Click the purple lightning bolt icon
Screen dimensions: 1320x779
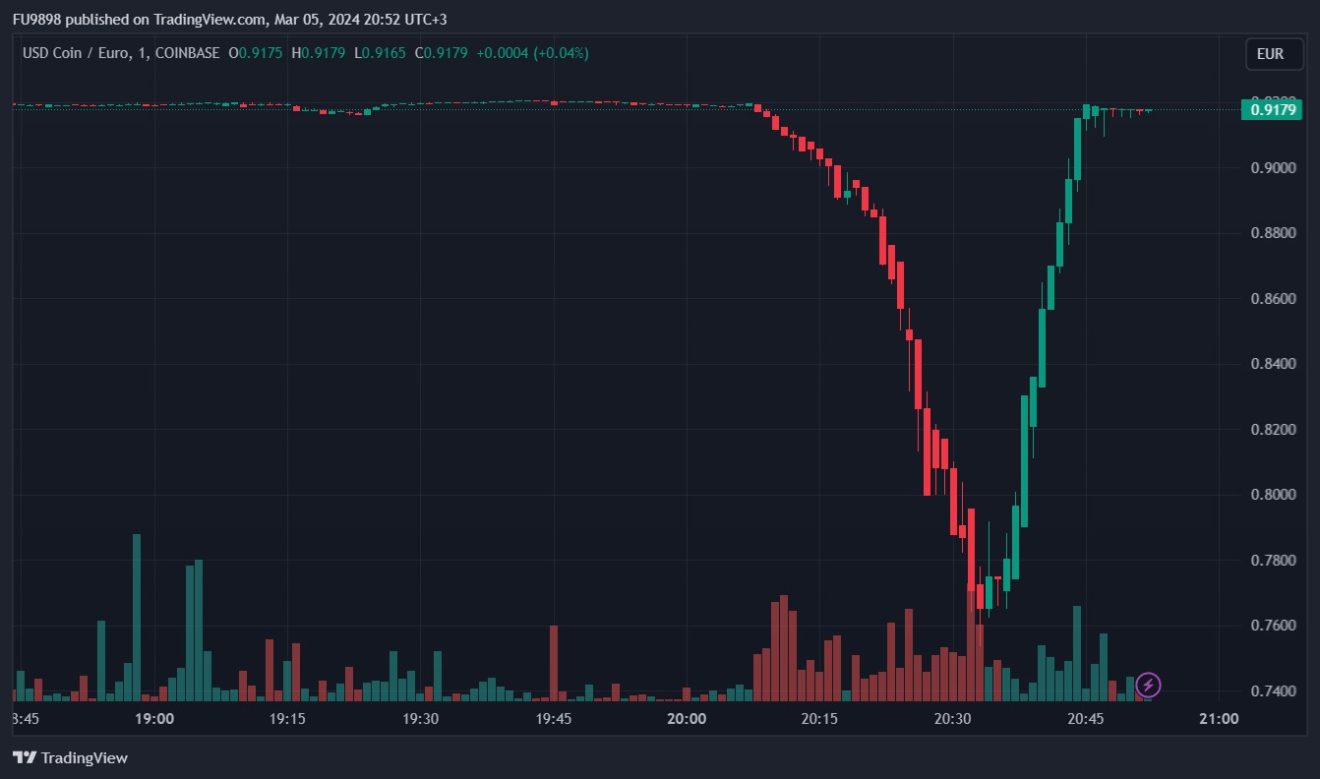tap(1149, 685)
